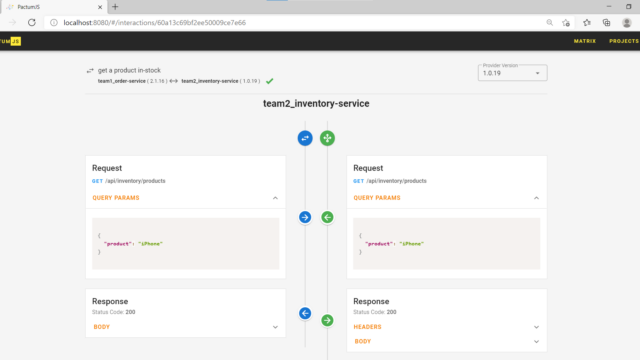The image size is (640, 360).
Task: Click left response Status Code 200 text
Action: coord(113,312)
